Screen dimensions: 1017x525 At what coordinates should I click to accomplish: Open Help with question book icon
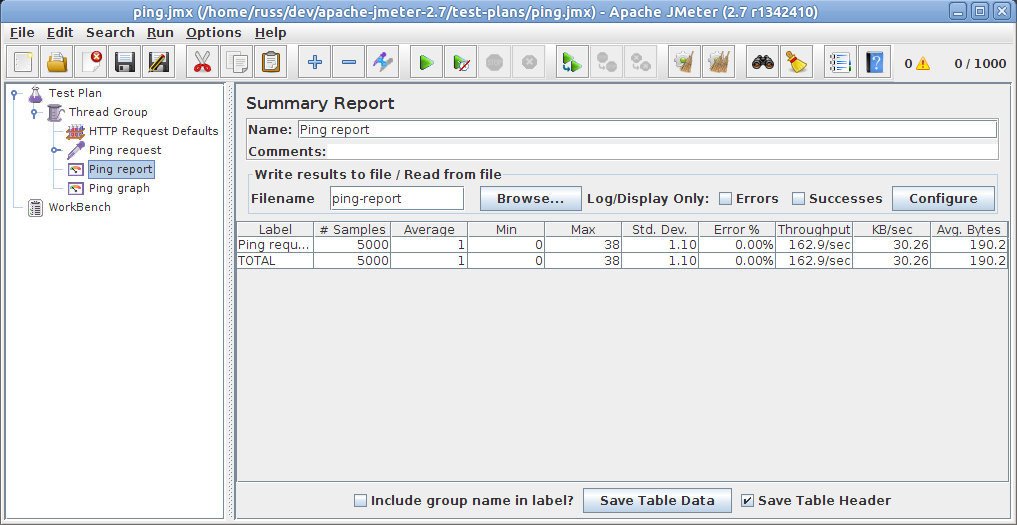click(874, 62)
